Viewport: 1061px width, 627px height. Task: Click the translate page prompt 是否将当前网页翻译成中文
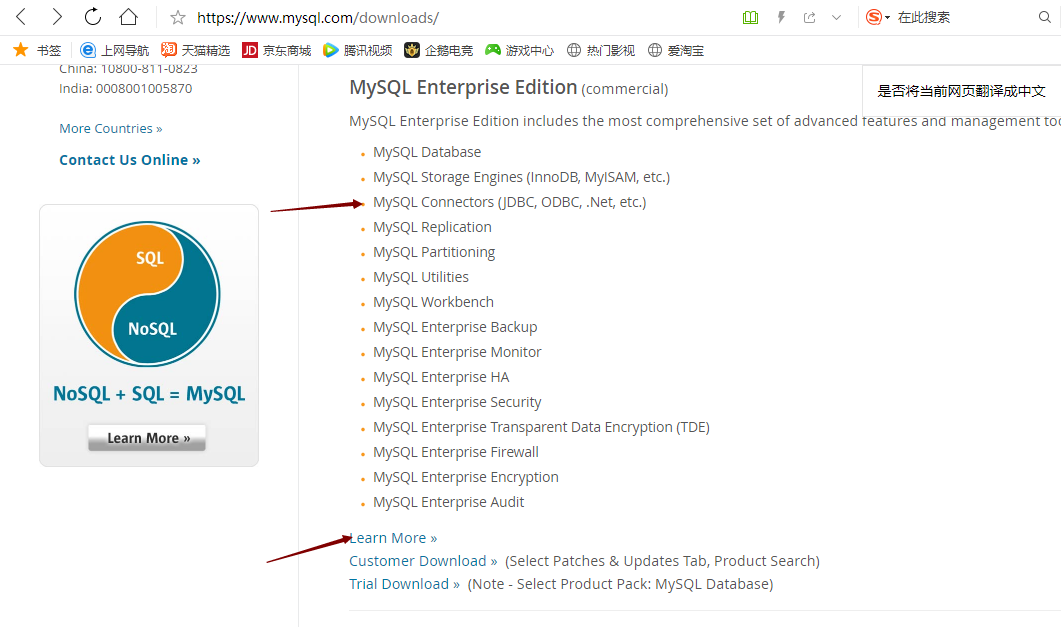click(962, 91)
